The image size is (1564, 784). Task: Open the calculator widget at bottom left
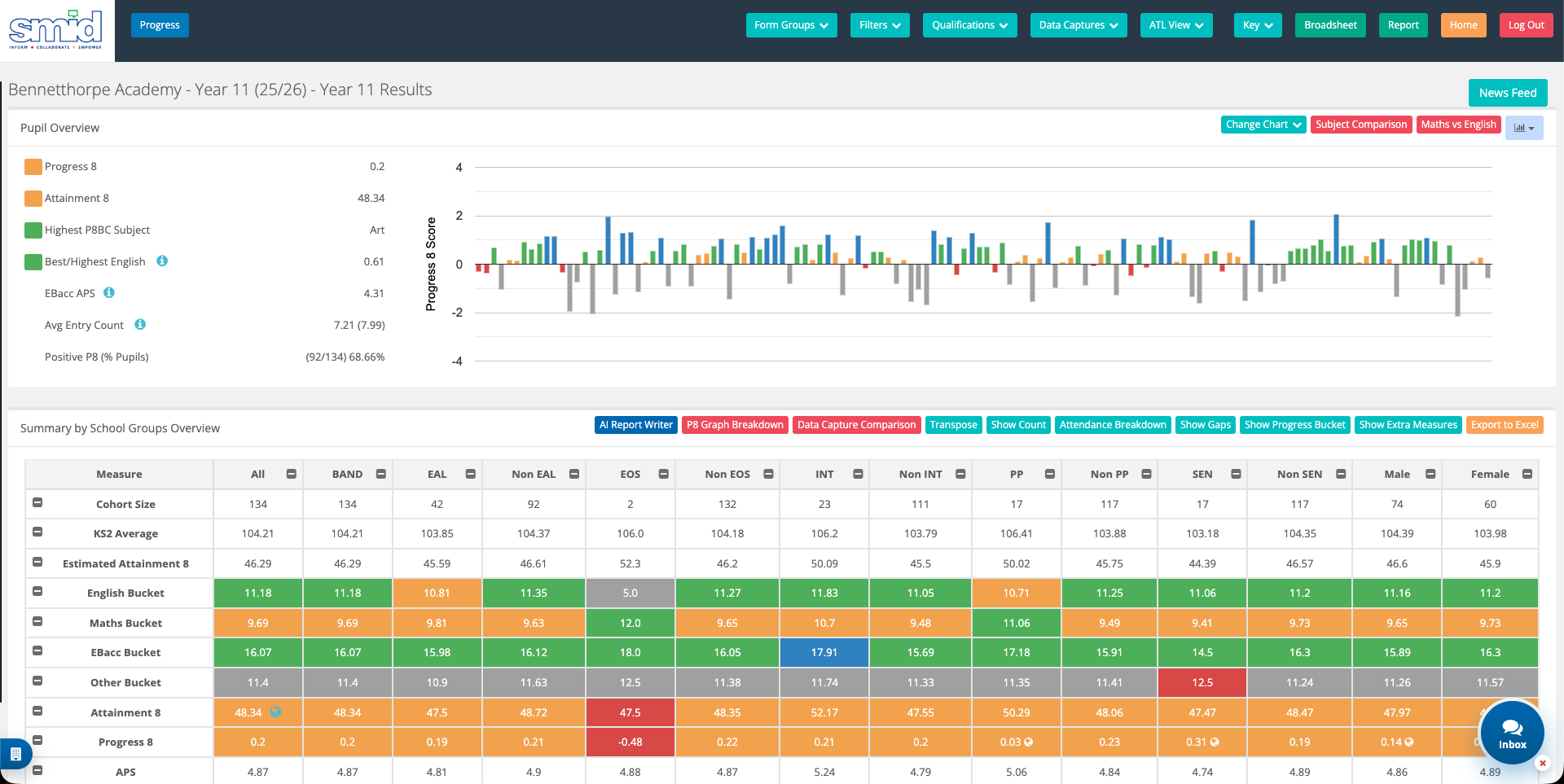[x=15, y=754]
